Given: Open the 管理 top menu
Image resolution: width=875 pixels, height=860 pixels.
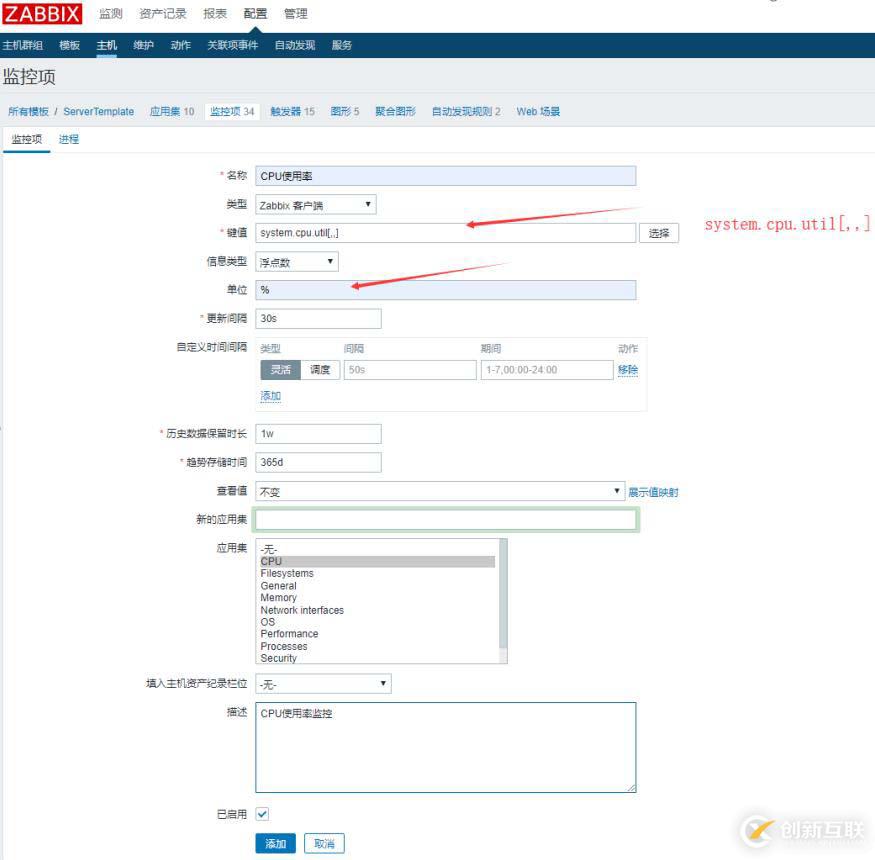Looking at the screenshot, I should pyautogui.click(x=296, y=13).
